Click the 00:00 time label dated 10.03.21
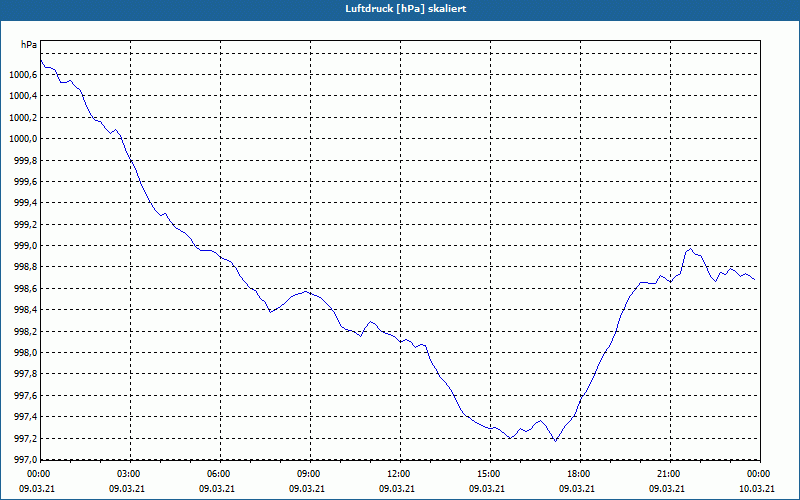Screen dimensions: 800x500 click(760, 474)
